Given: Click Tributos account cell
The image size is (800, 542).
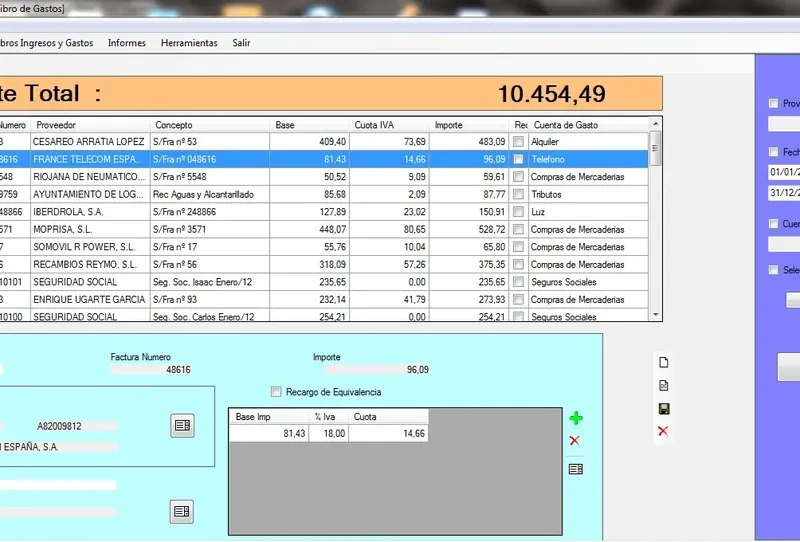Looking at the screenshot, I should point(588,194).
